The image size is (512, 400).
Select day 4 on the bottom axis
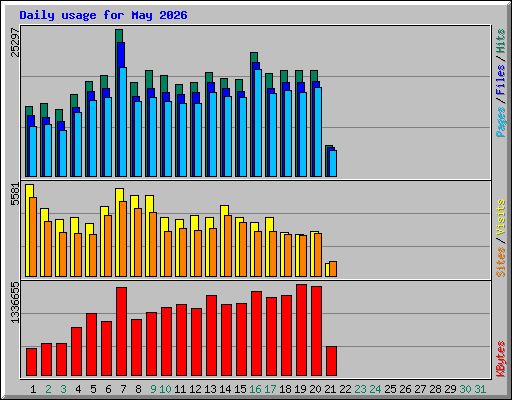click(x=78, y=389)
